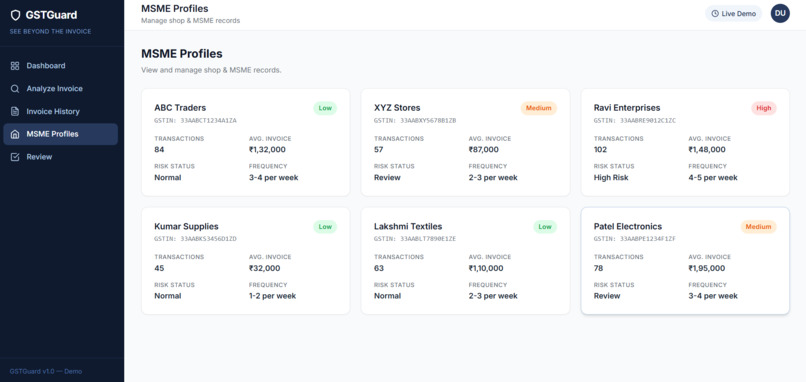Image resolution: width=806 pixels, height=382 pixels.
Task: Click the Low badge on Lakshmi Textiles
Action: pyautogui.click(x=545, y=227)
